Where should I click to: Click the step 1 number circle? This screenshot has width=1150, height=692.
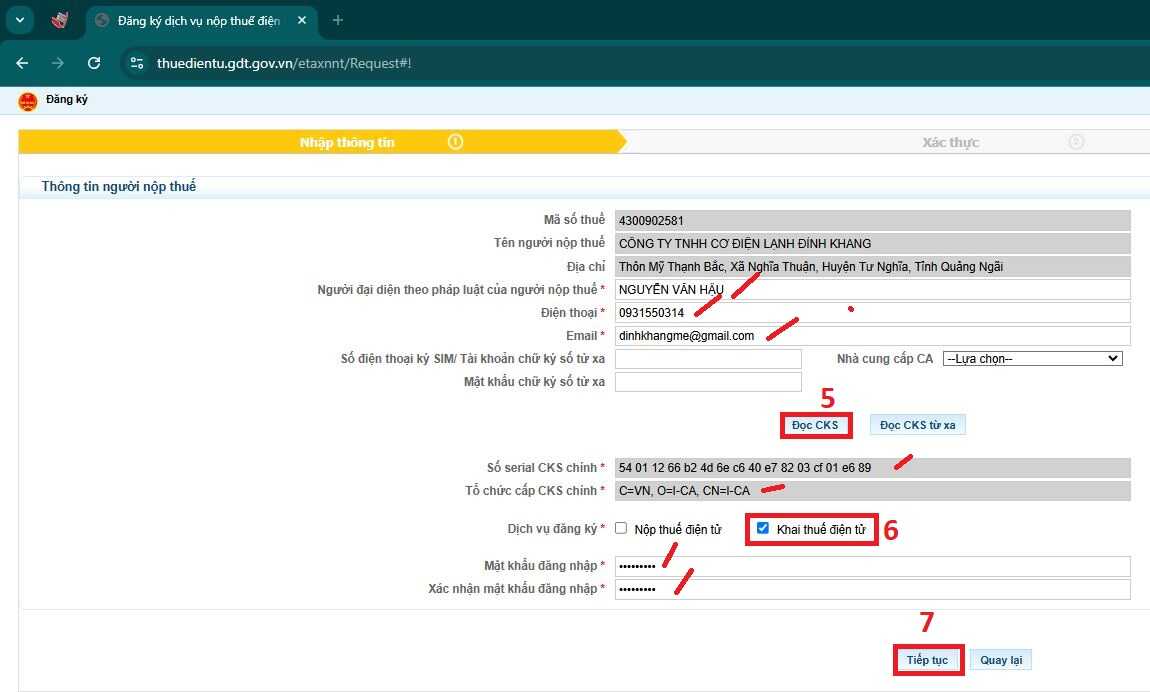(455, 141)
